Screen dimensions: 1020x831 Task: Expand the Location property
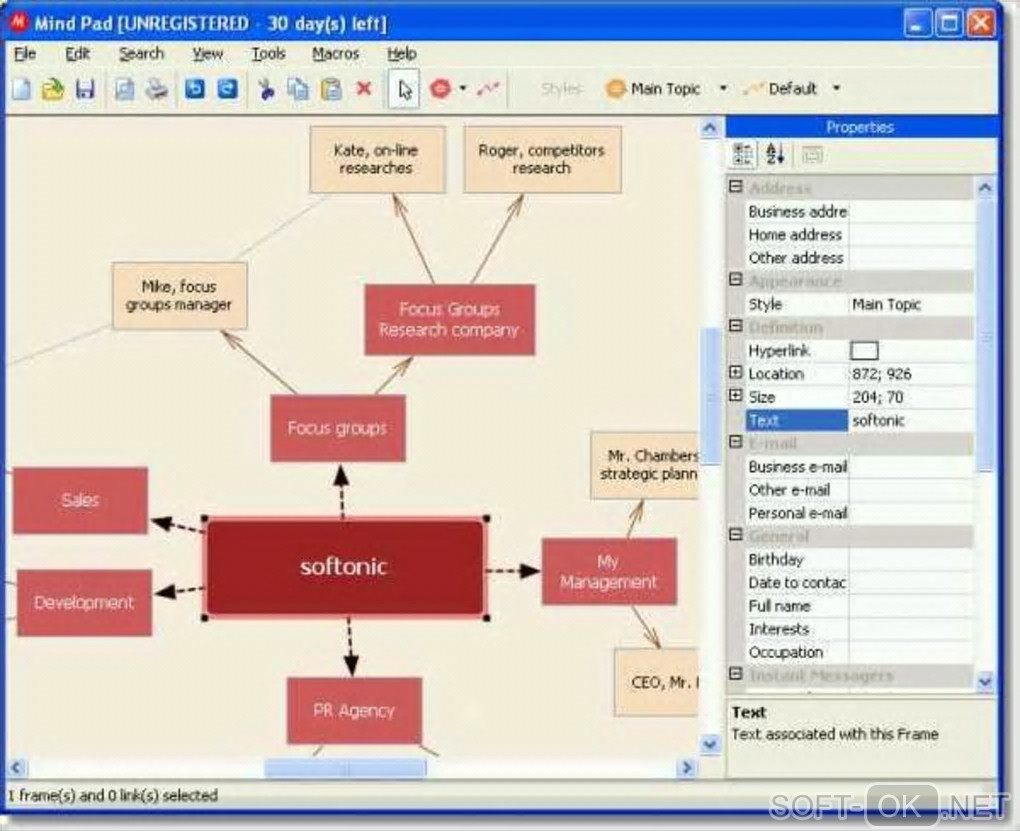pos(736,372)
